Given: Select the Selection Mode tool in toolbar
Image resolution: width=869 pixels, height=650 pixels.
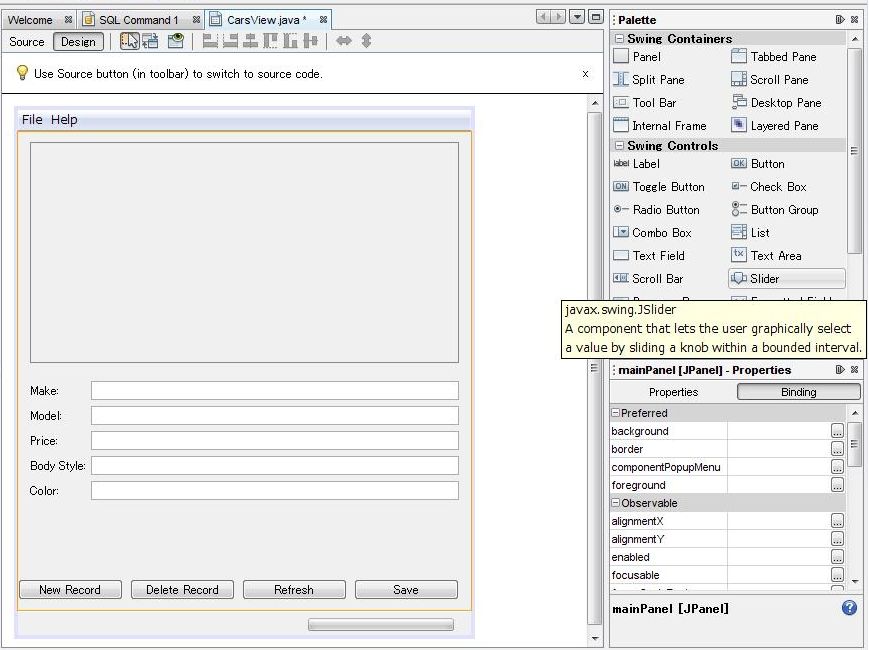Looking at the screenshot, I should click(x=129, y=41).
